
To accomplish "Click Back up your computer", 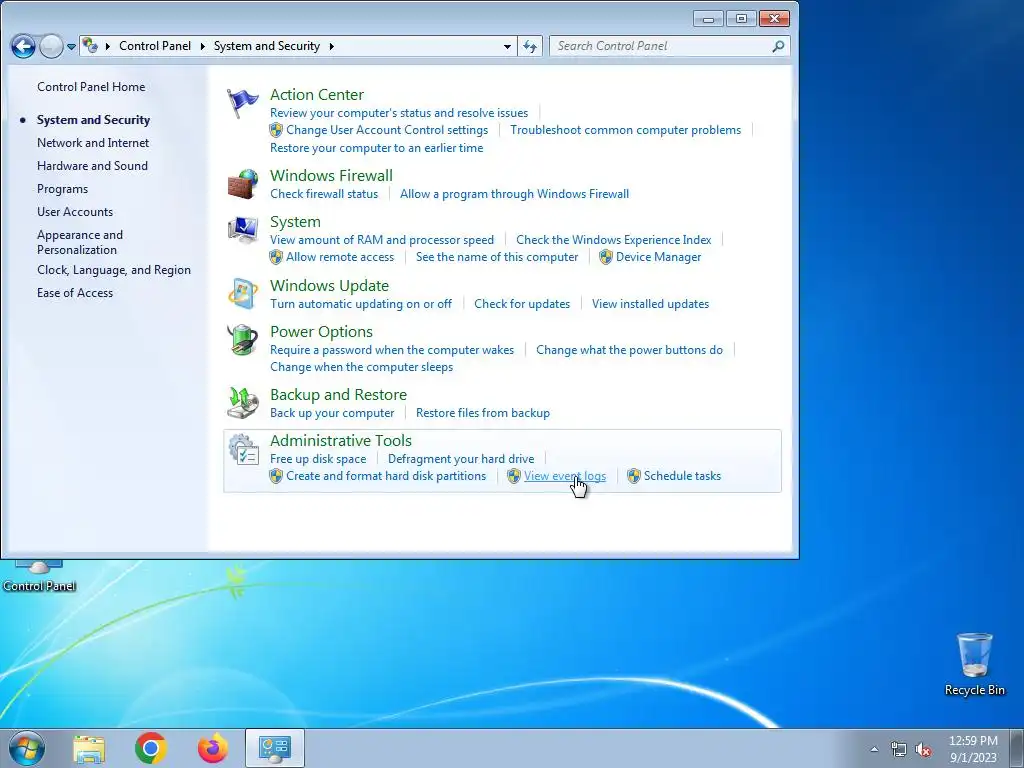I will tap(332, 413).
